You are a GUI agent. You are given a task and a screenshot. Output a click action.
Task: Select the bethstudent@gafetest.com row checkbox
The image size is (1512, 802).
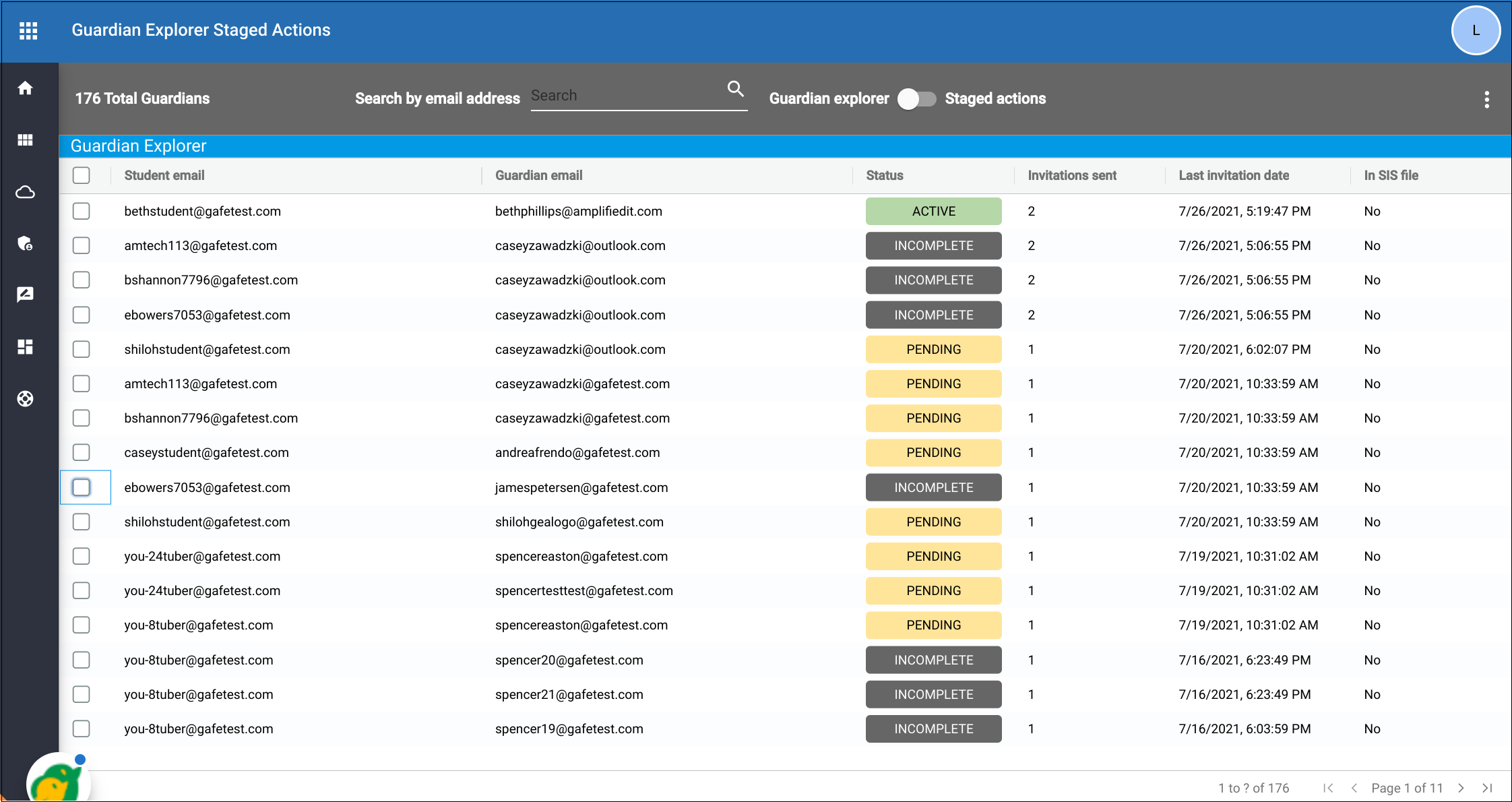click(82, 211)
